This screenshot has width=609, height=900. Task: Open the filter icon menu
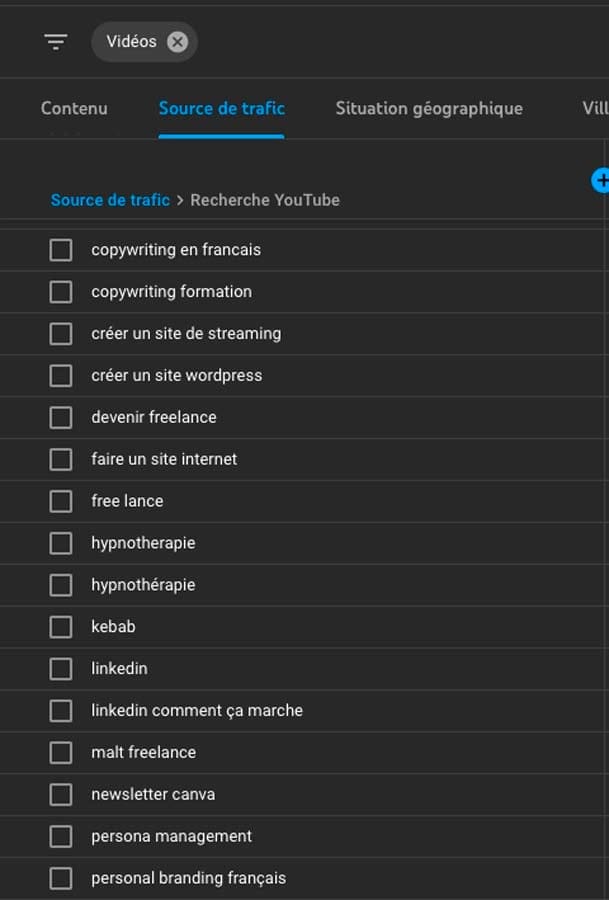point(56,42)
